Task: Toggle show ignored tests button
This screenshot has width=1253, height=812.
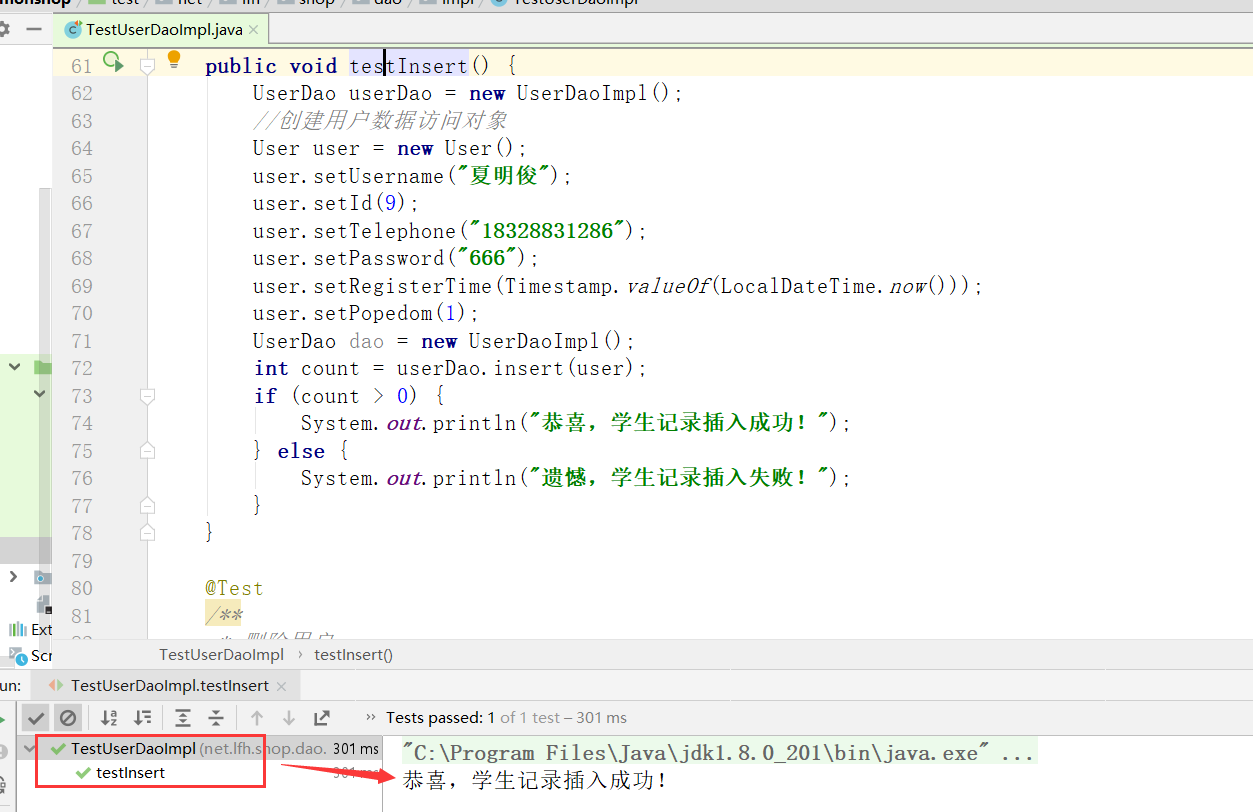Action: click(68, 717)
